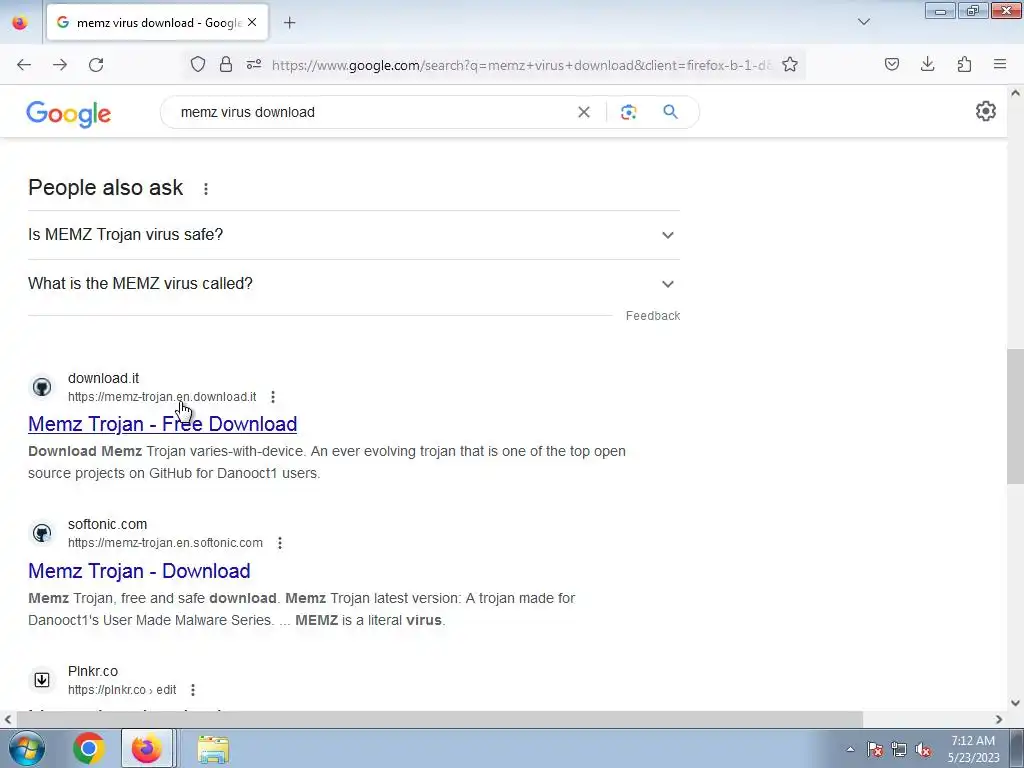
Task: Switch to the memz virus download tab
Action: click(157, 22)
